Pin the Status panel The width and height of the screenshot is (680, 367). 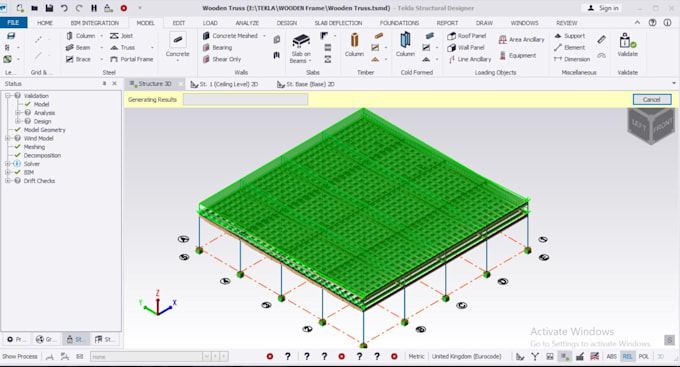[x=105, y=83]
